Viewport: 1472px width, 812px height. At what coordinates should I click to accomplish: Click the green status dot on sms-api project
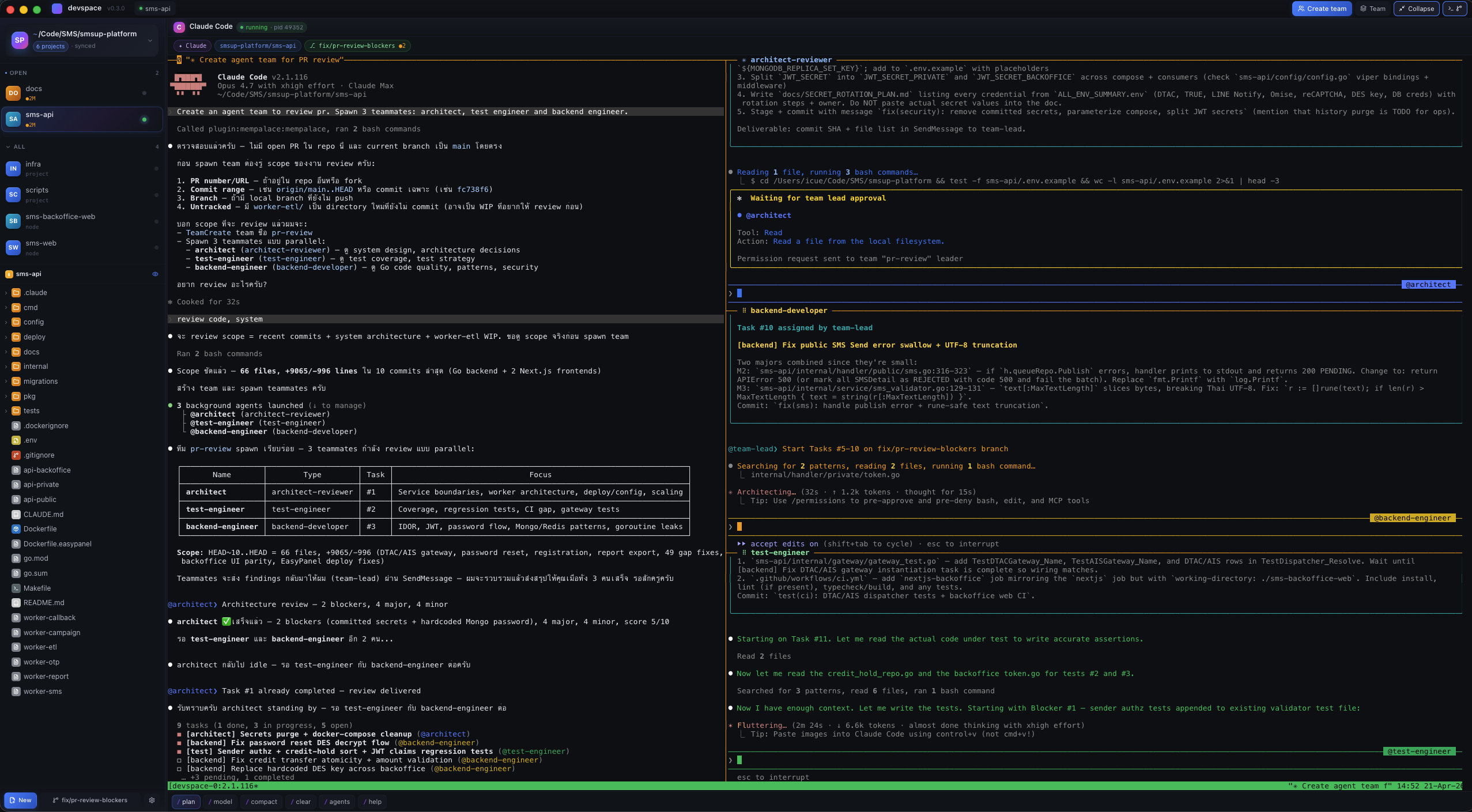coord(144,119)
